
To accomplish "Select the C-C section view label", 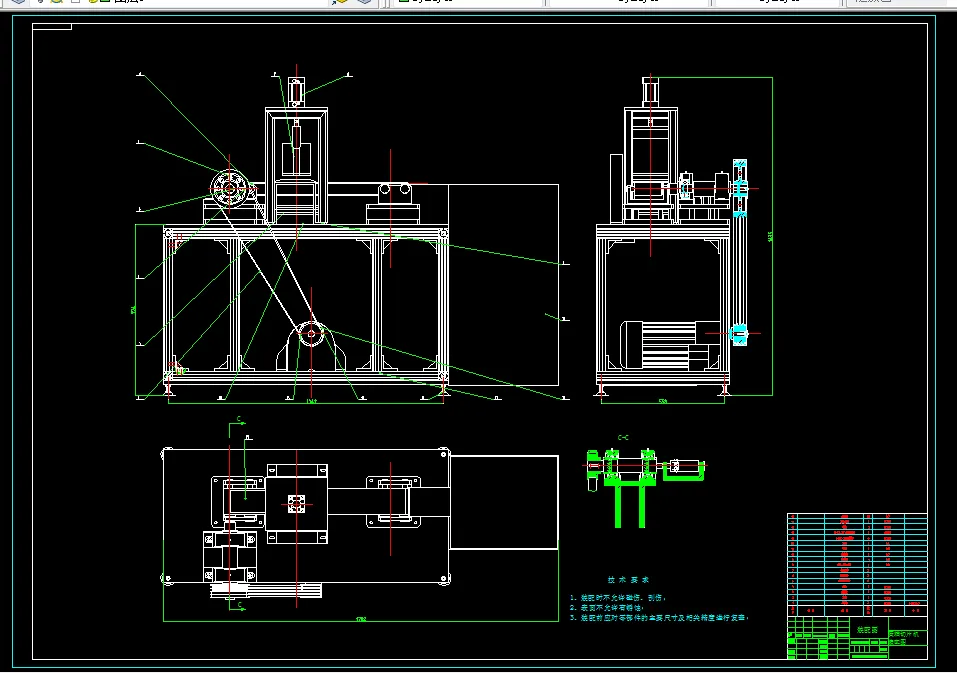I will tap(623, 437).
